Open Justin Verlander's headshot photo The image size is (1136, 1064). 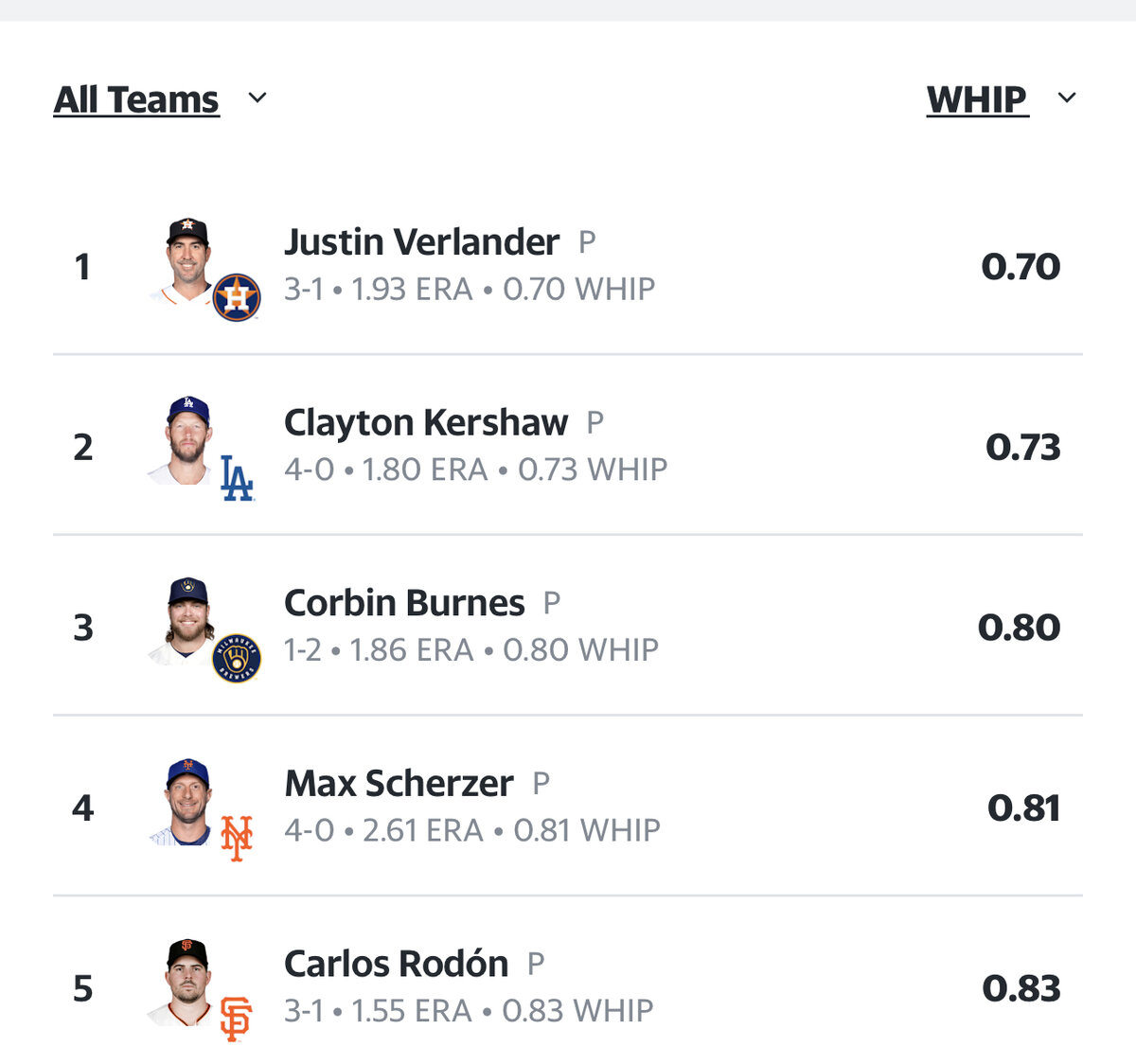tap(186, 259)
